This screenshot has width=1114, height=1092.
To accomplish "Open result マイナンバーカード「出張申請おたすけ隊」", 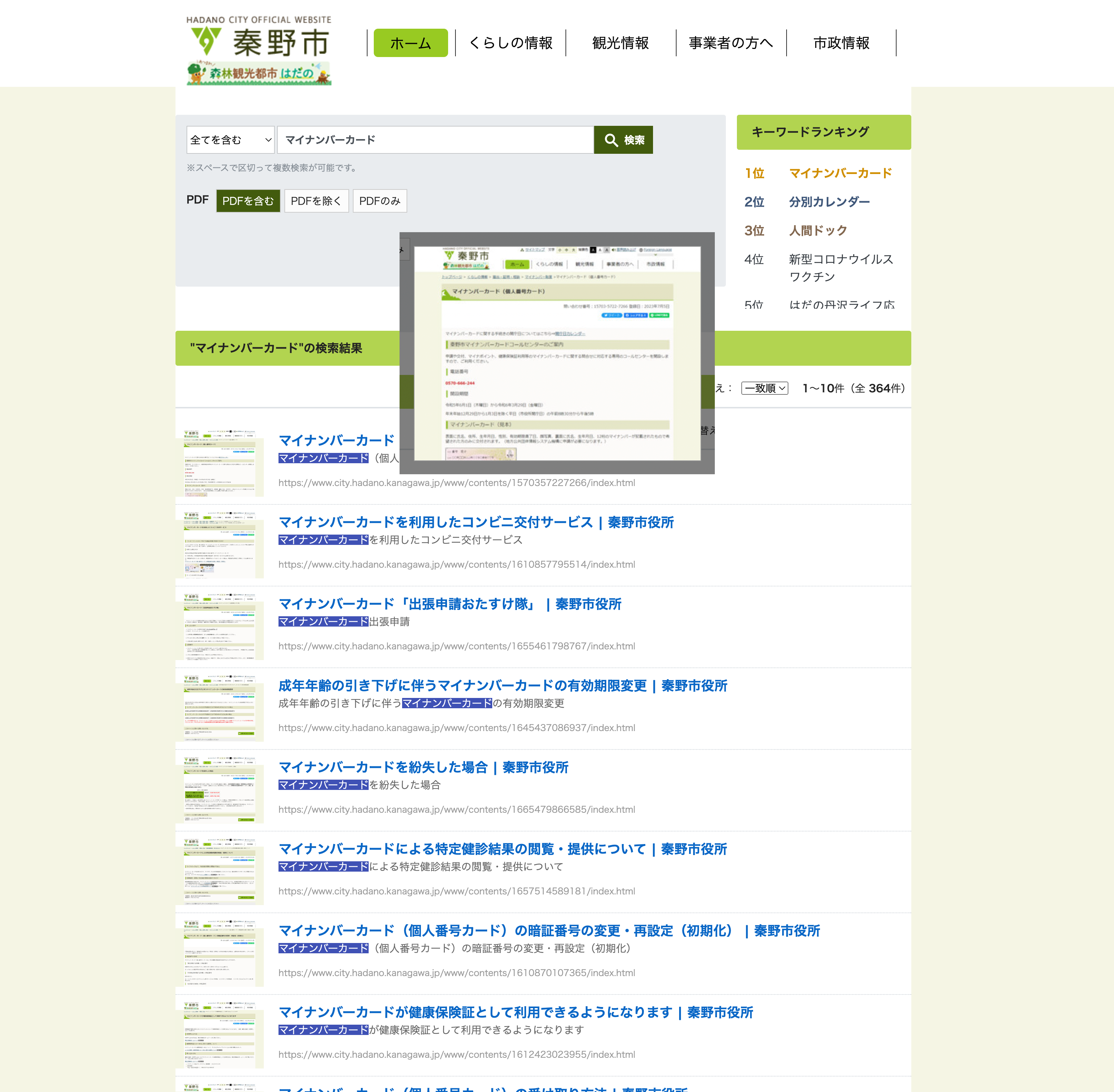I will tap(450, 604).
